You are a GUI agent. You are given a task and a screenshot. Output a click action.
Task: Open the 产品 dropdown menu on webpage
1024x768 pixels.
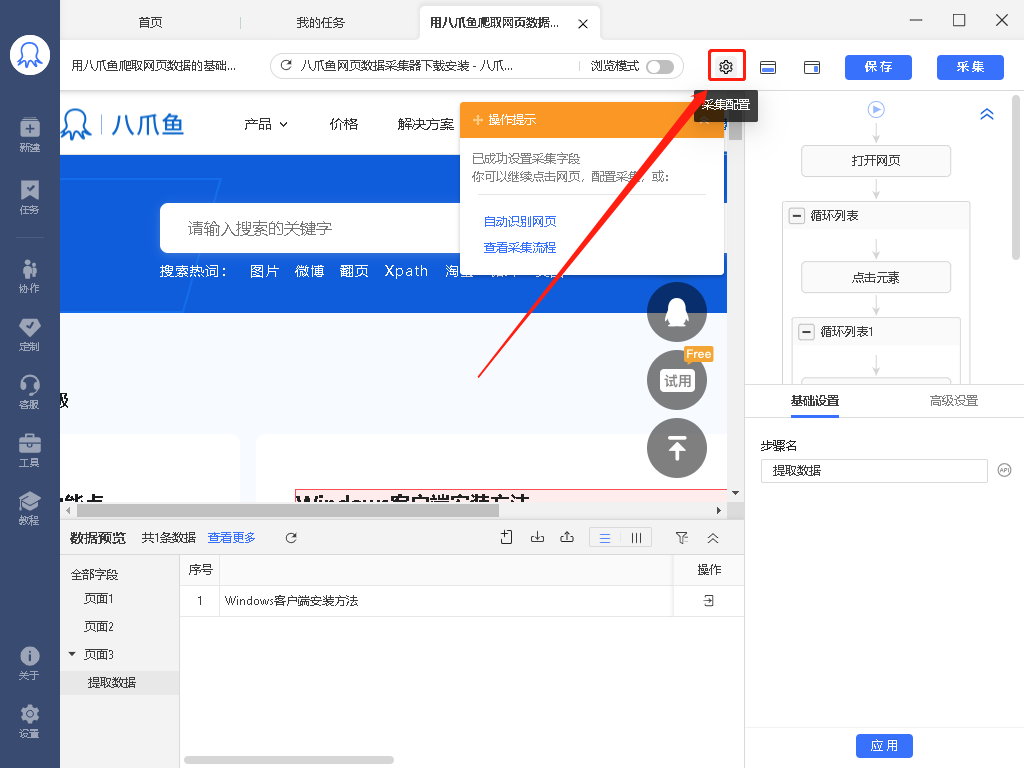265,124
